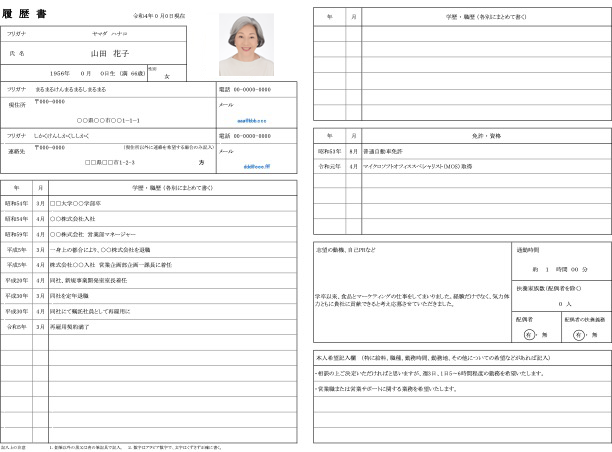612x452 pixels.
Task: Click the name field 山田 花子
Action: pyautogui.click(x=110, y=53)
